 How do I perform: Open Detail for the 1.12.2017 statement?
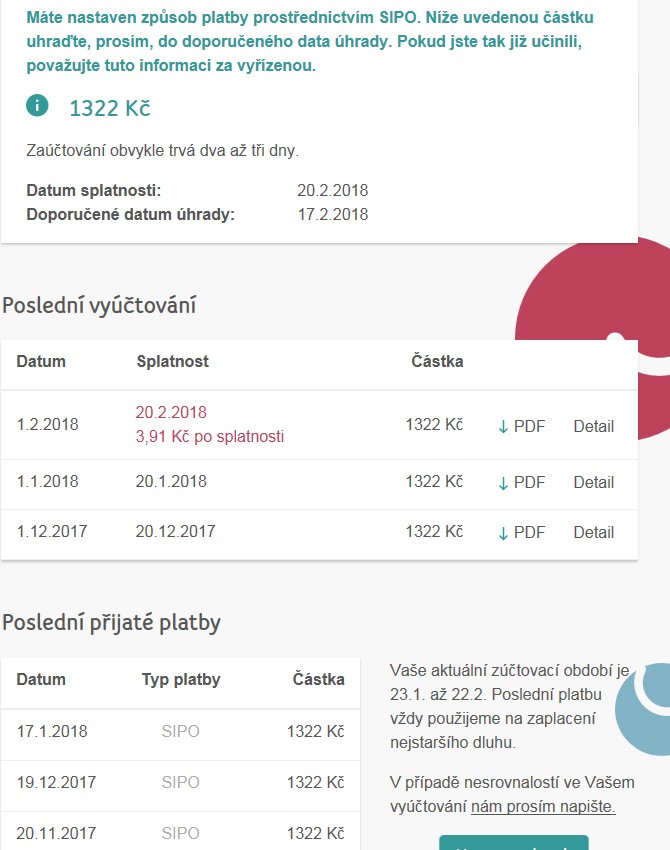point(594,532)
